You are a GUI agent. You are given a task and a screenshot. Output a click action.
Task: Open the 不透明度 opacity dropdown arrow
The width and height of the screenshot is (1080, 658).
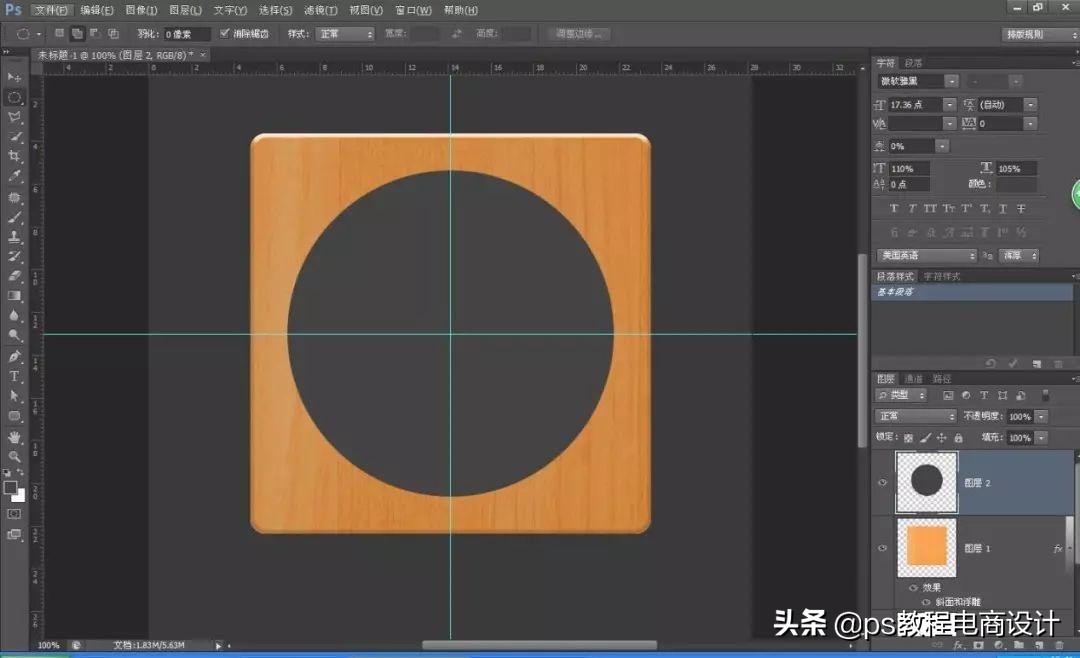(x=1042, y=416)
